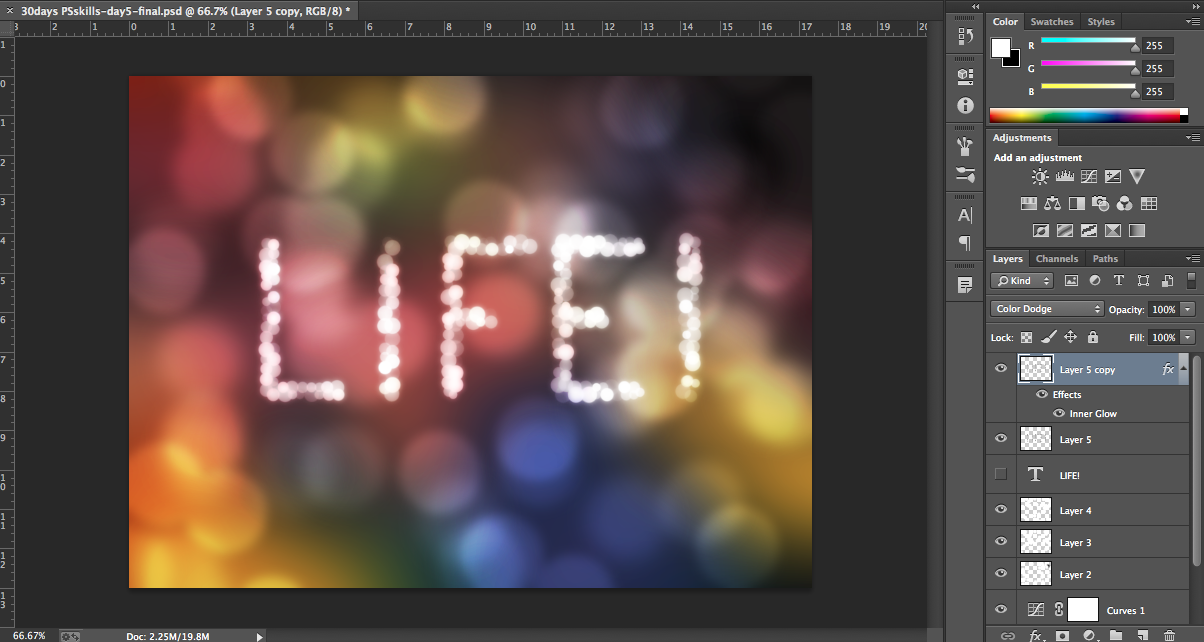Image resolution: width=1204 pixels, height=642 pixels.
Task: Add a Vibrance adjustment
Action: click(x=1137, y=177)
